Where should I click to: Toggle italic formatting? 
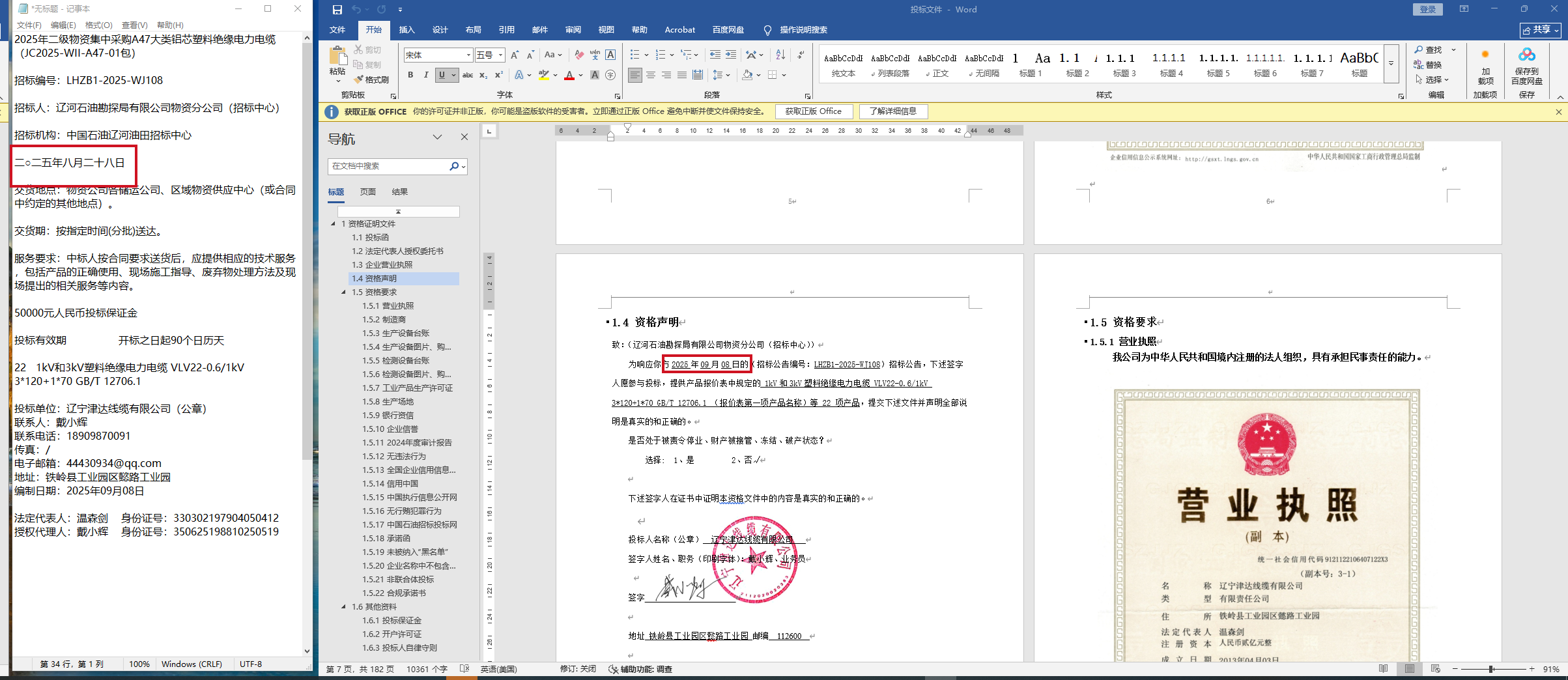(426, 75)
